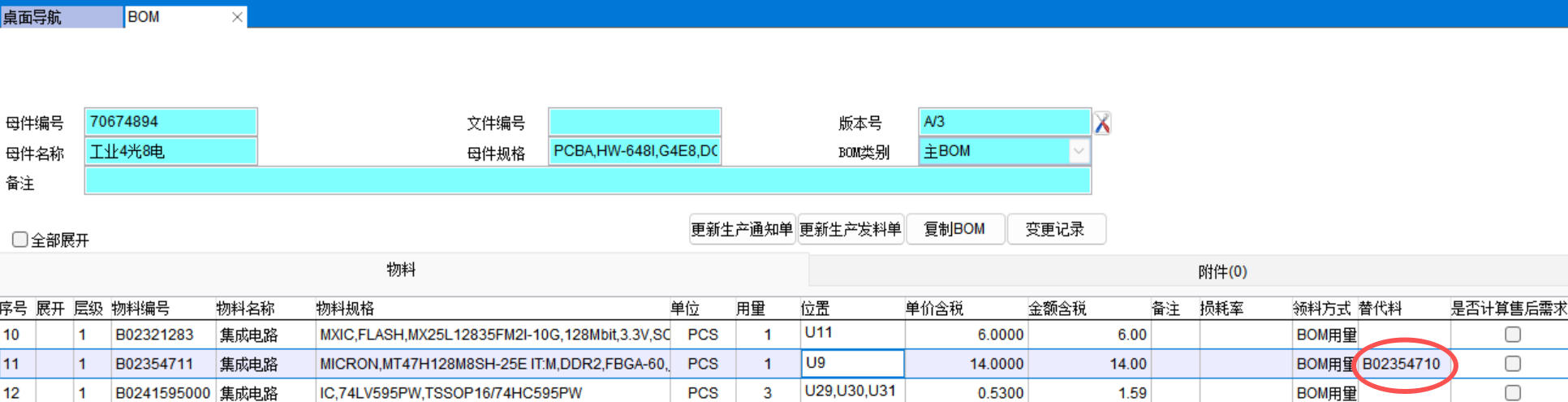The image size is (1568, 402).
Task: Click the 更新生产发料单 button
Action: click(x=850, y=229)
